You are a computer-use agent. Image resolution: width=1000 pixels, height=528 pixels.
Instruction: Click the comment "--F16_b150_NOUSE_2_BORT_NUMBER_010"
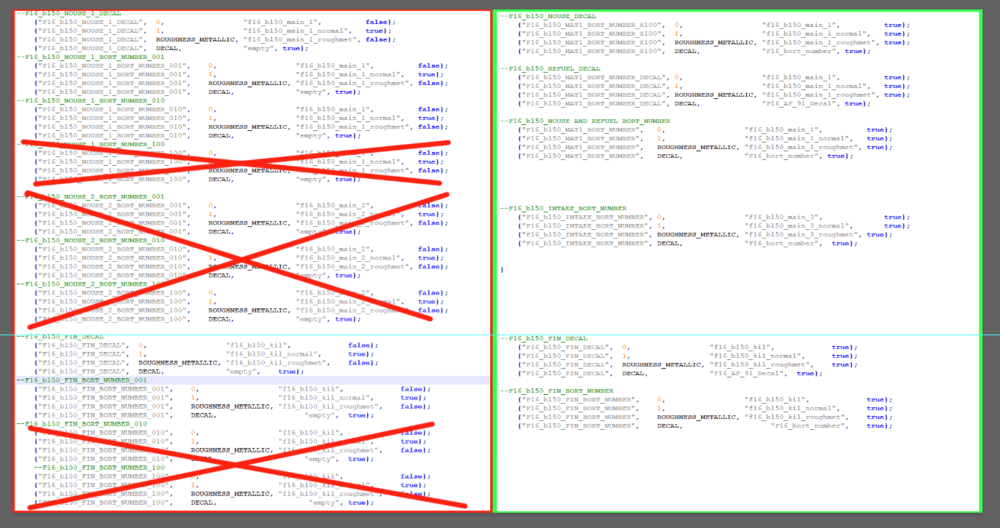click(x=91, y=240)
